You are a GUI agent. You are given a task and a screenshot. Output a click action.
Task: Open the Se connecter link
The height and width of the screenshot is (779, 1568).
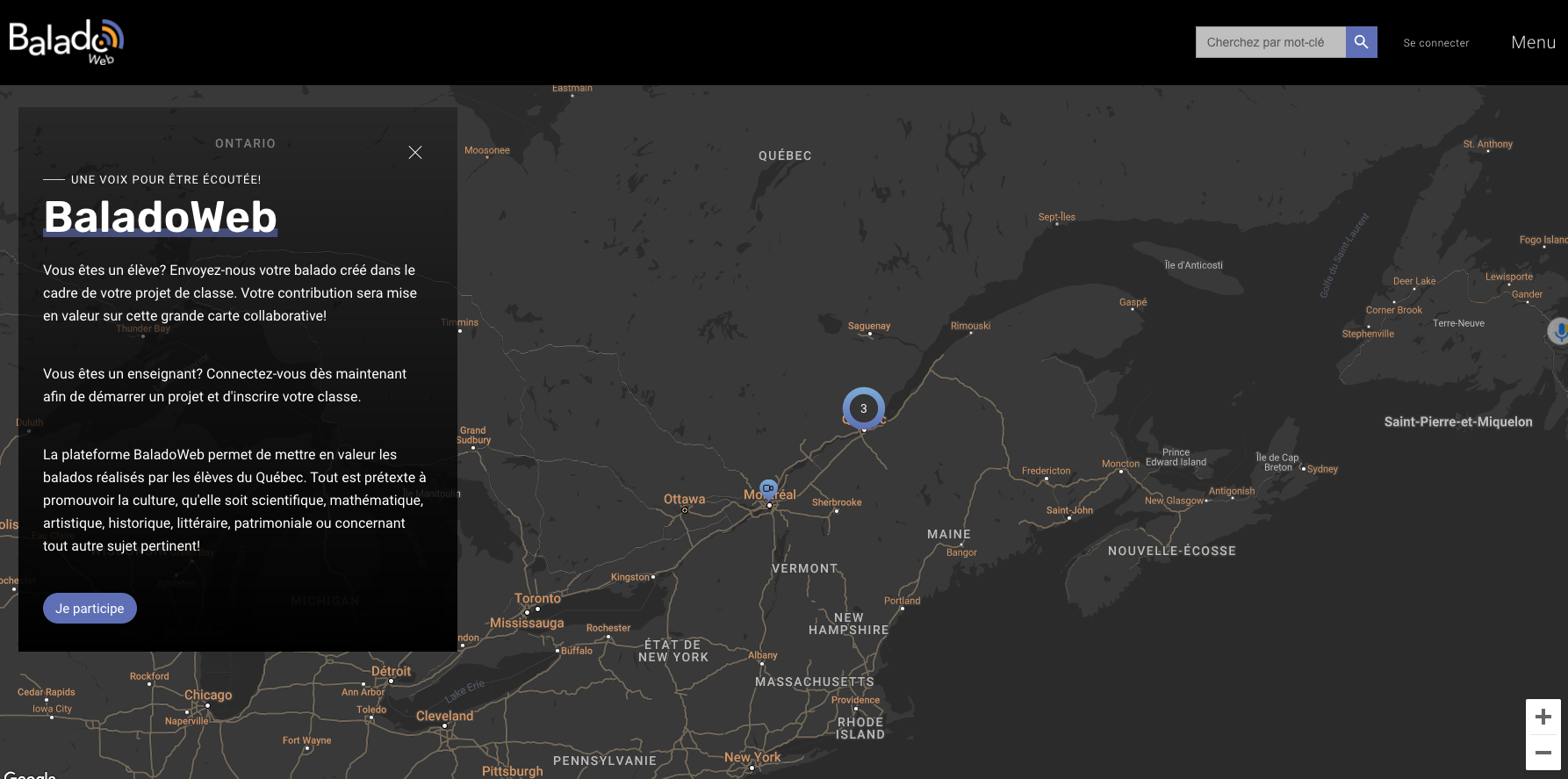point(1435,43)
